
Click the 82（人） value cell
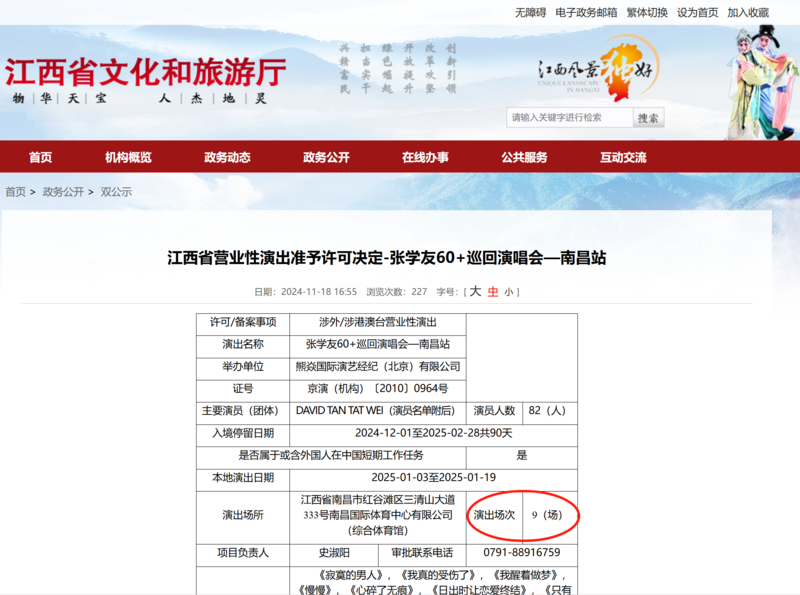pyautogui.click(x=550, y=411)
